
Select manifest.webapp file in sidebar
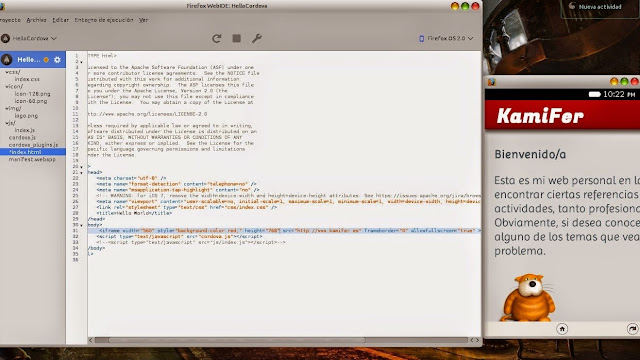32,159
